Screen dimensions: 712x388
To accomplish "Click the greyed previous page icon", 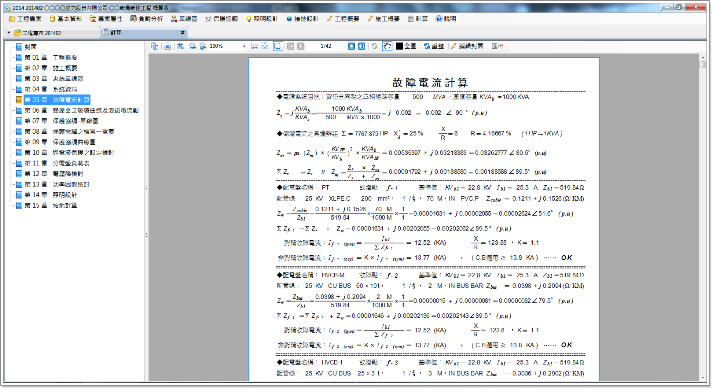I will tap(301, 46).
